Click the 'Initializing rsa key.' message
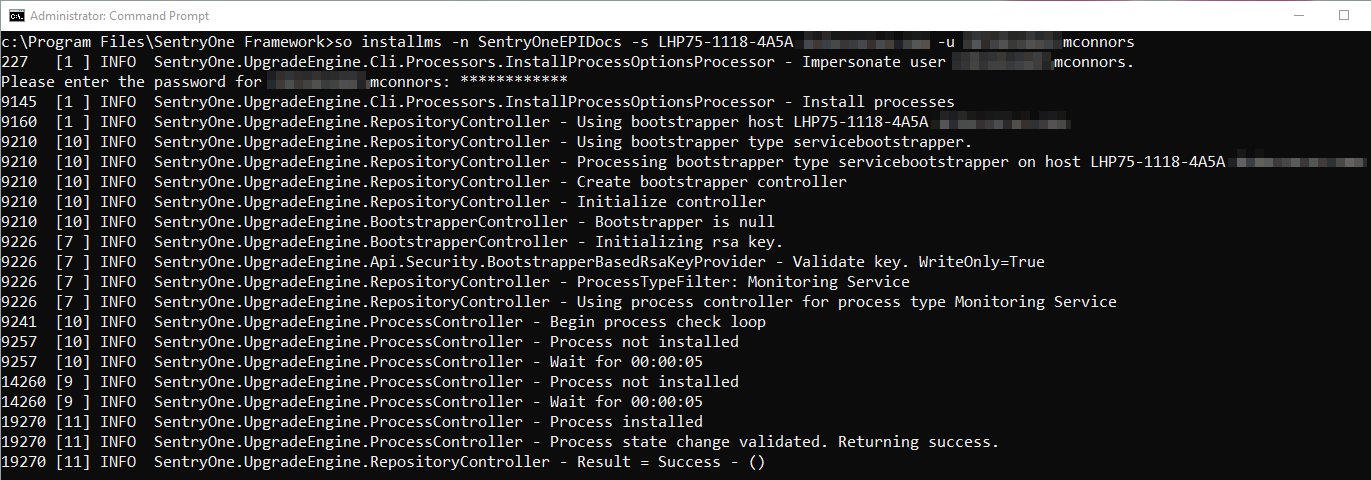 point(689,242)
